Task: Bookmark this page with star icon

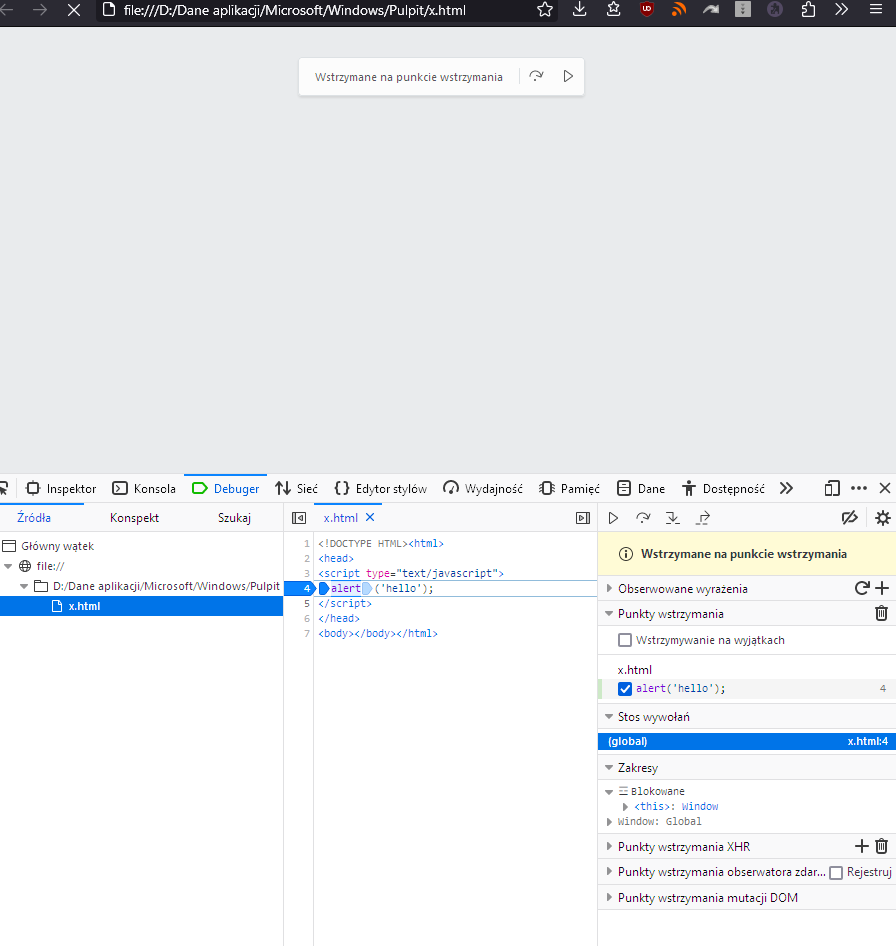Action: pyautogui.click(x=545, y=9)
